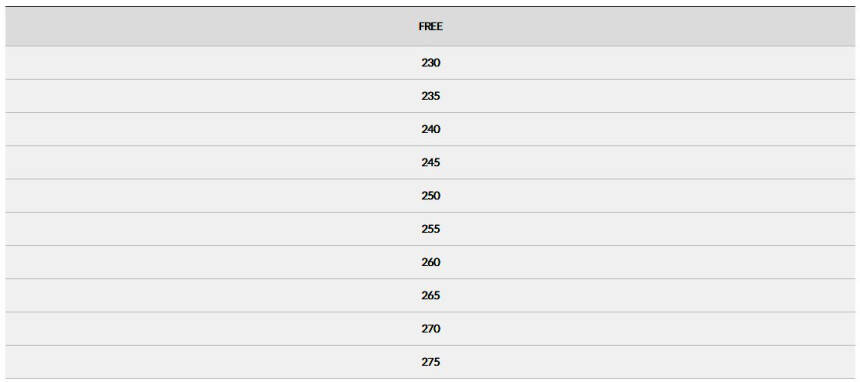Click the 275 table entry
The image size is (860, 382).
click(x=431, y=362)
